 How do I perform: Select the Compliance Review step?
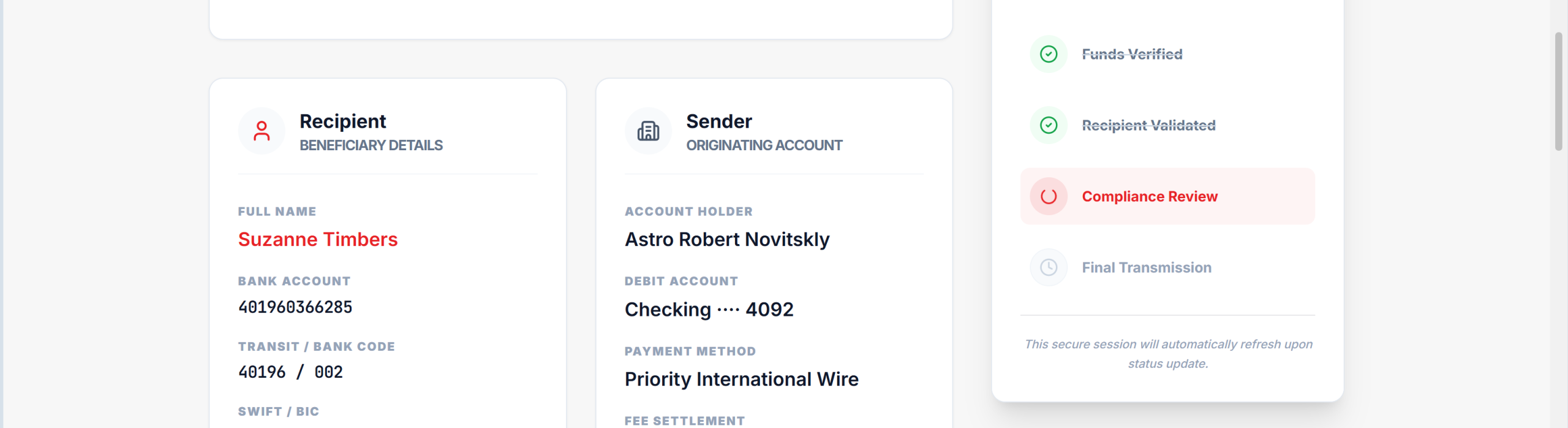coord(1149,196)
